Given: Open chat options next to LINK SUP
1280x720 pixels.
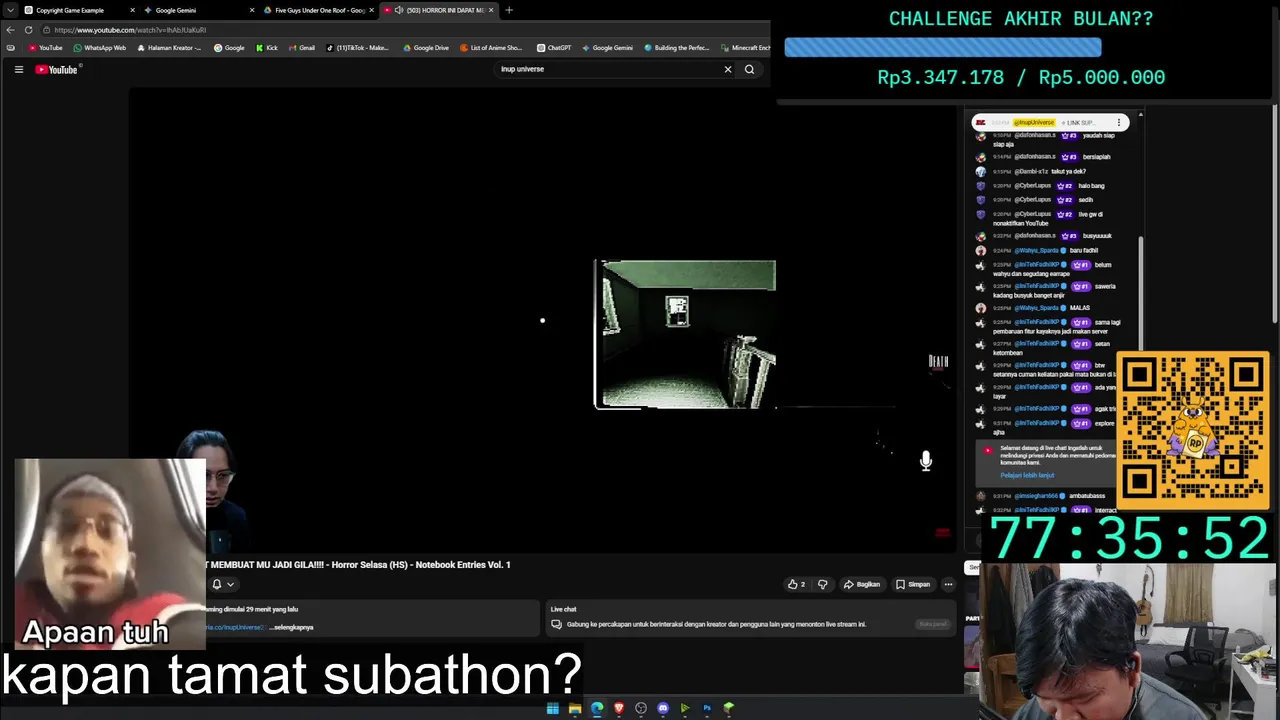Looking at the screenshot, I should 1119,122.
